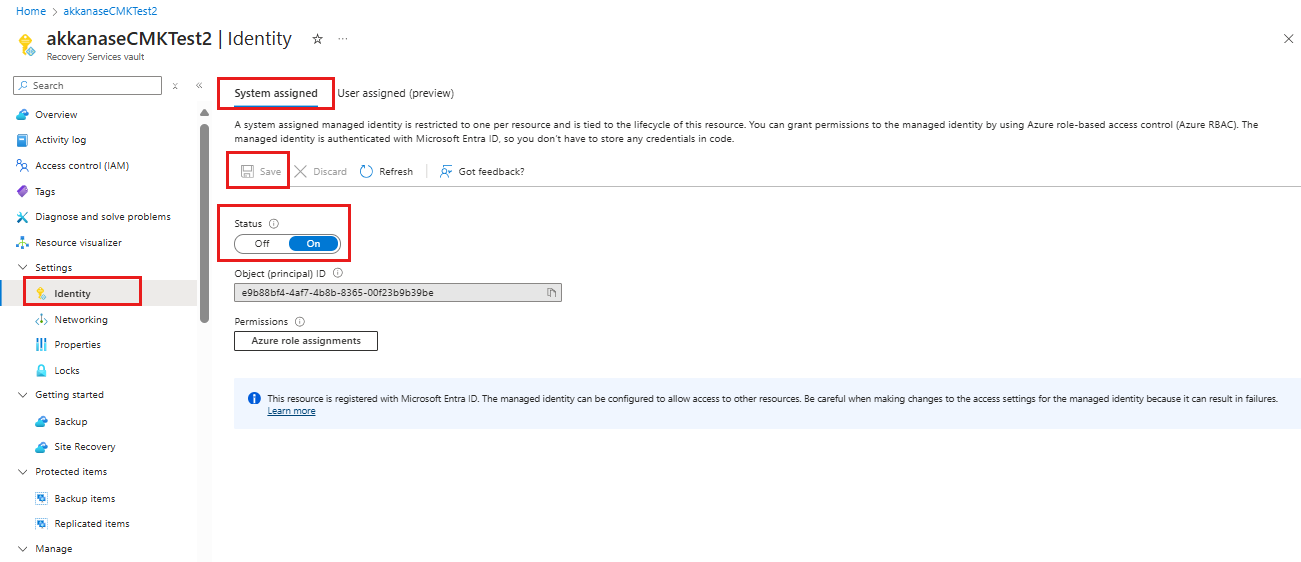Click the Properties bars icon
The image size is (1301, 562).
[x=41, y=345]
